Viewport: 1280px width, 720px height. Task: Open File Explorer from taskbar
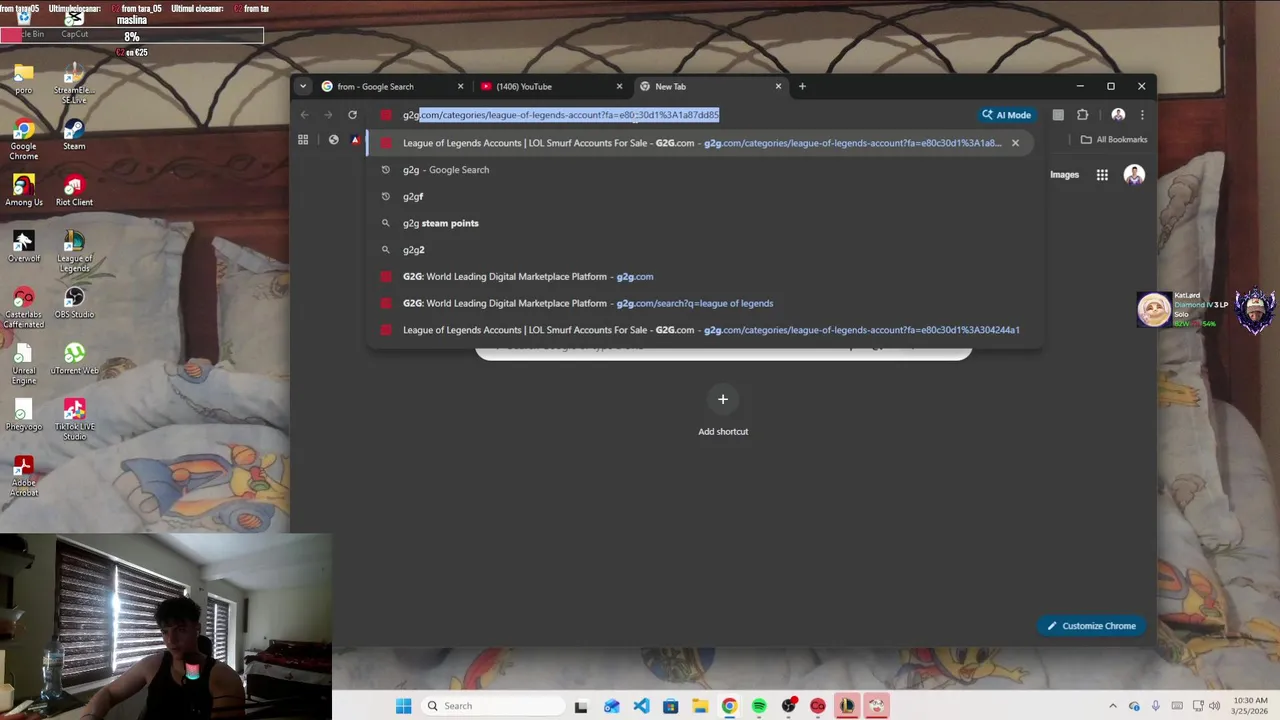click(700, 706)
